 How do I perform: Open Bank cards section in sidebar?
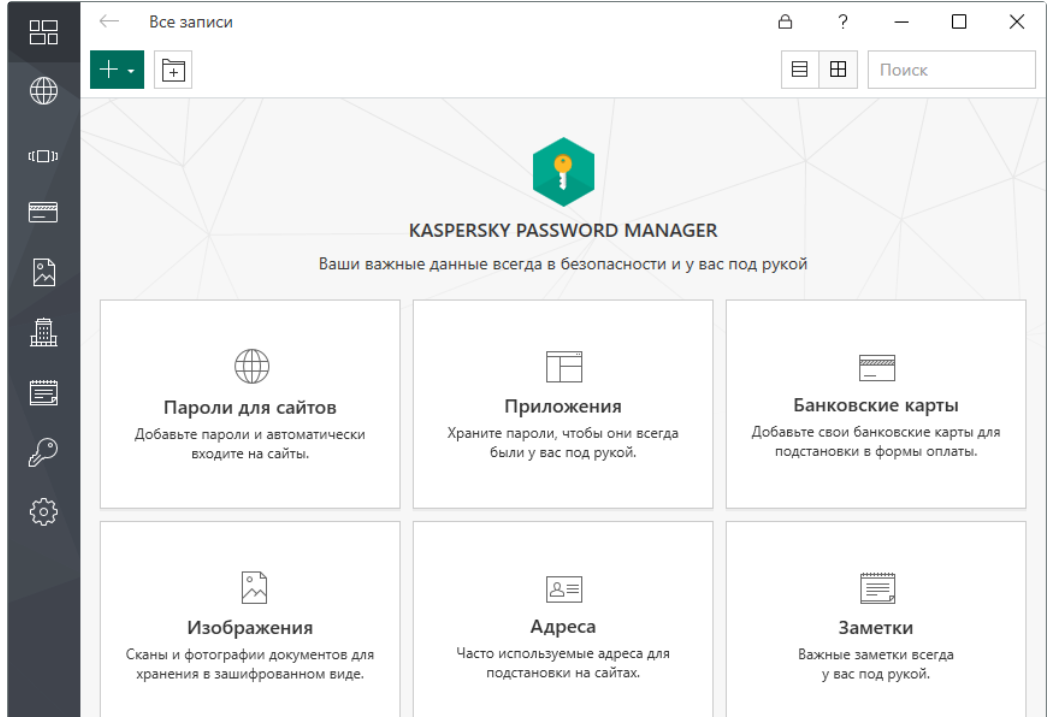pyautogui.click(x=43, y=212)
